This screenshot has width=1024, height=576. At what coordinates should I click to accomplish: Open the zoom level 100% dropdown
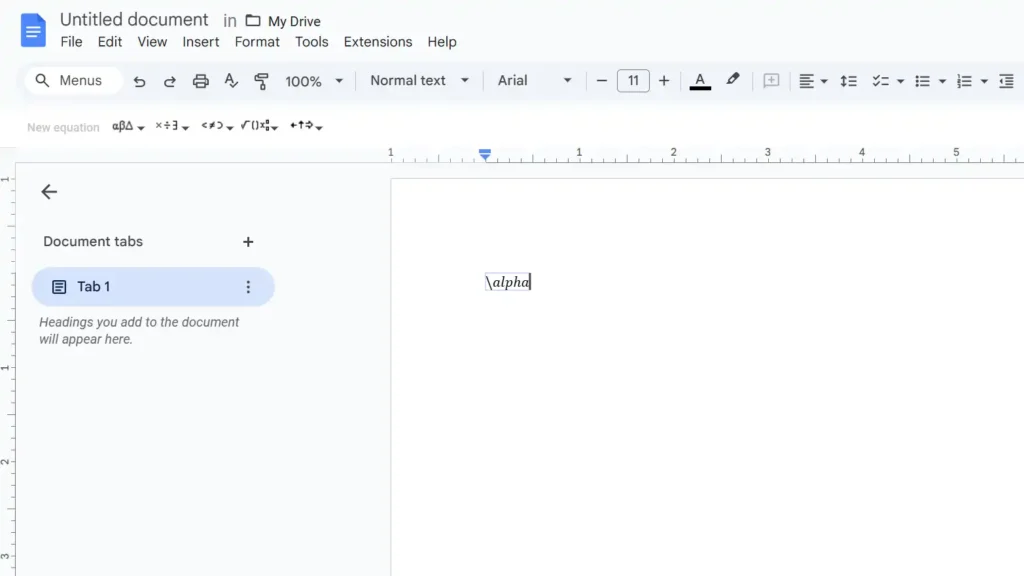(x=313, y=81)
